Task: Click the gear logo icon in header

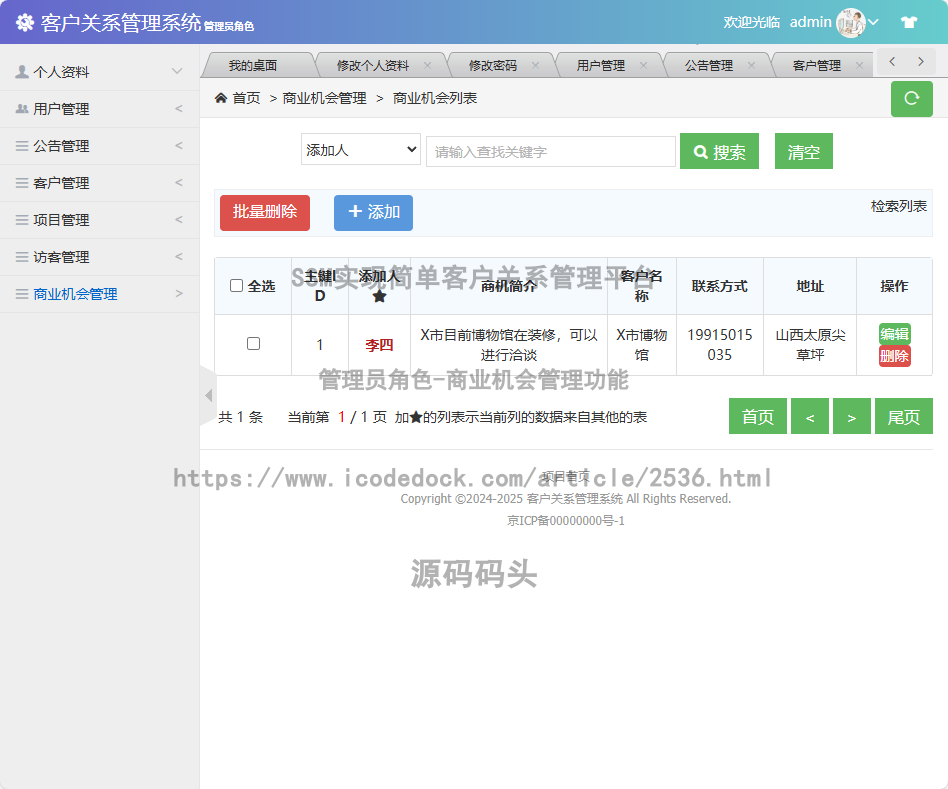Action: pos(25,22)
